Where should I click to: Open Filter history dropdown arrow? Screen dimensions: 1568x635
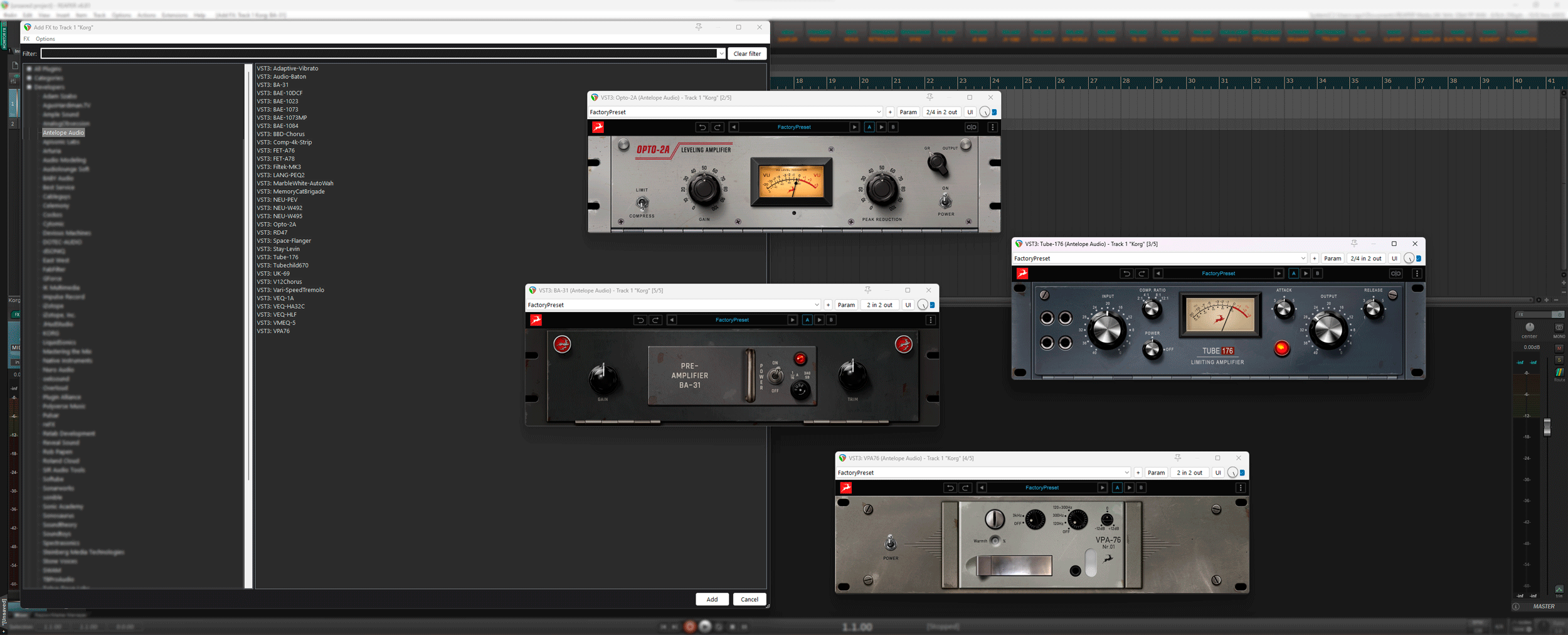721,54
